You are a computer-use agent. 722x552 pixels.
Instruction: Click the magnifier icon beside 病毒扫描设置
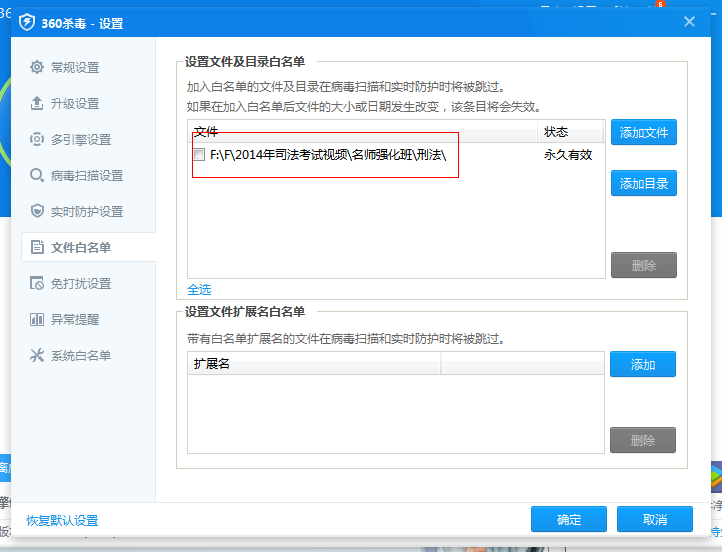coord(37,175)
